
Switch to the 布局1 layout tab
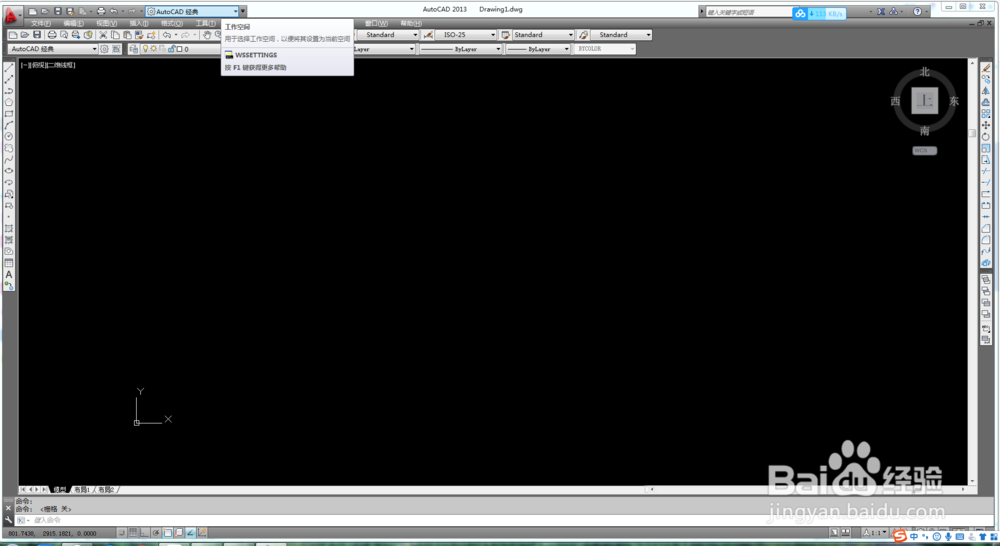pos(82,490)
